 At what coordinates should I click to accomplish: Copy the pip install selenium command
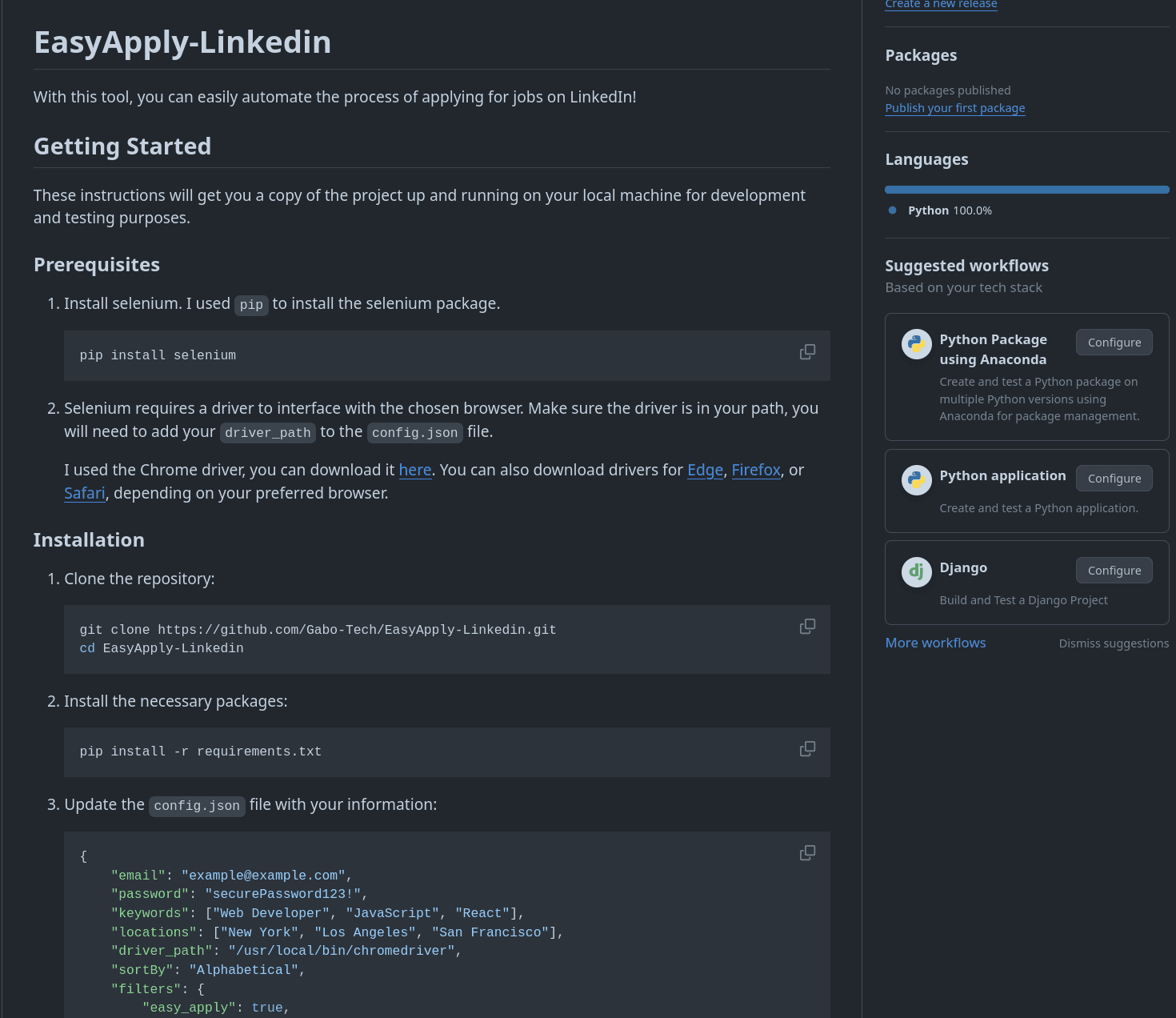(x=807, y=352)
